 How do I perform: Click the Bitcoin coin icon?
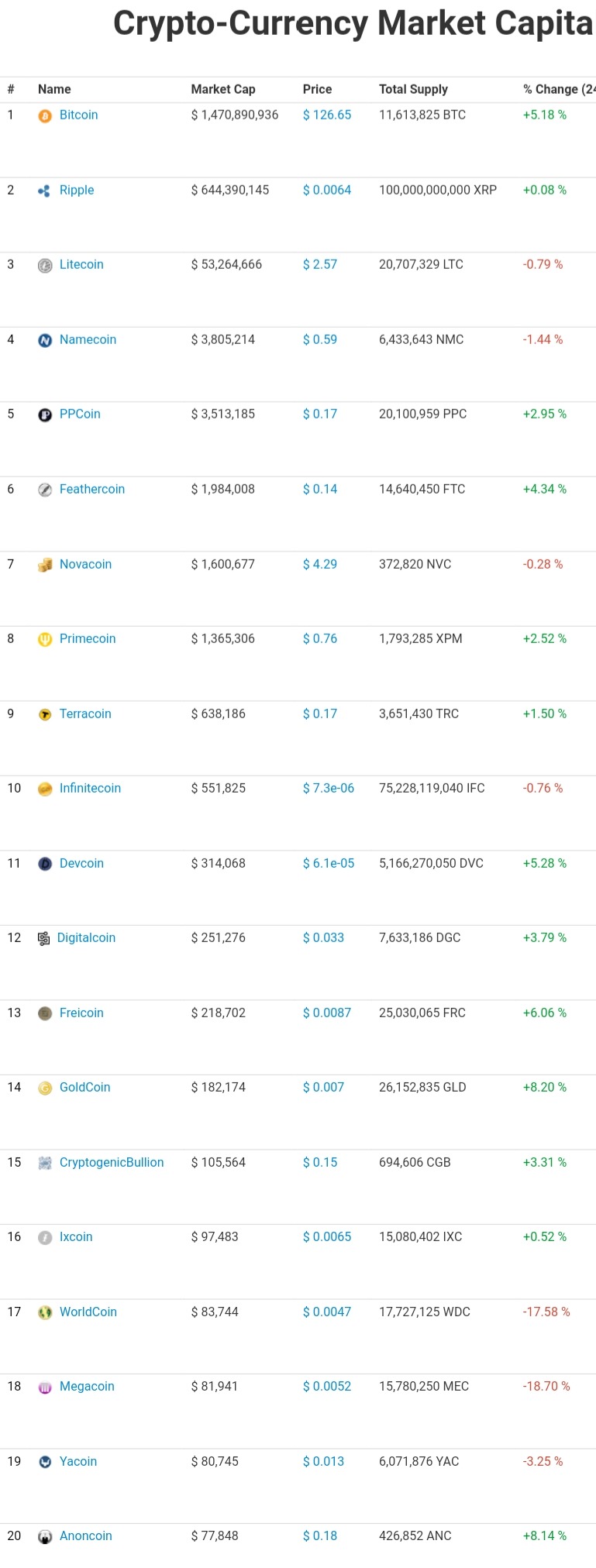click(x=45, y=115)
